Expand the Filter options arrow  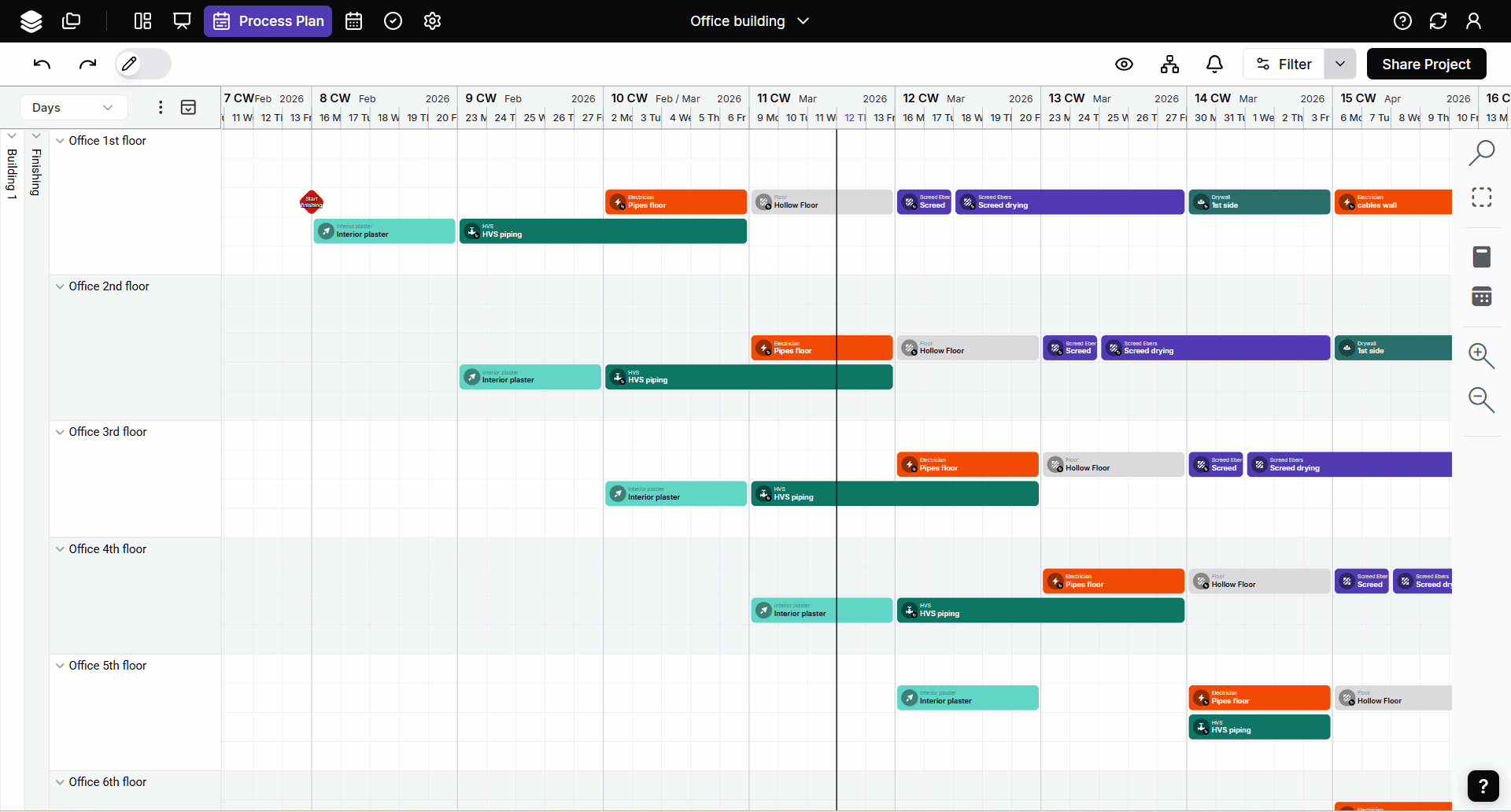pyautogui.click(x=1339, y=65)
